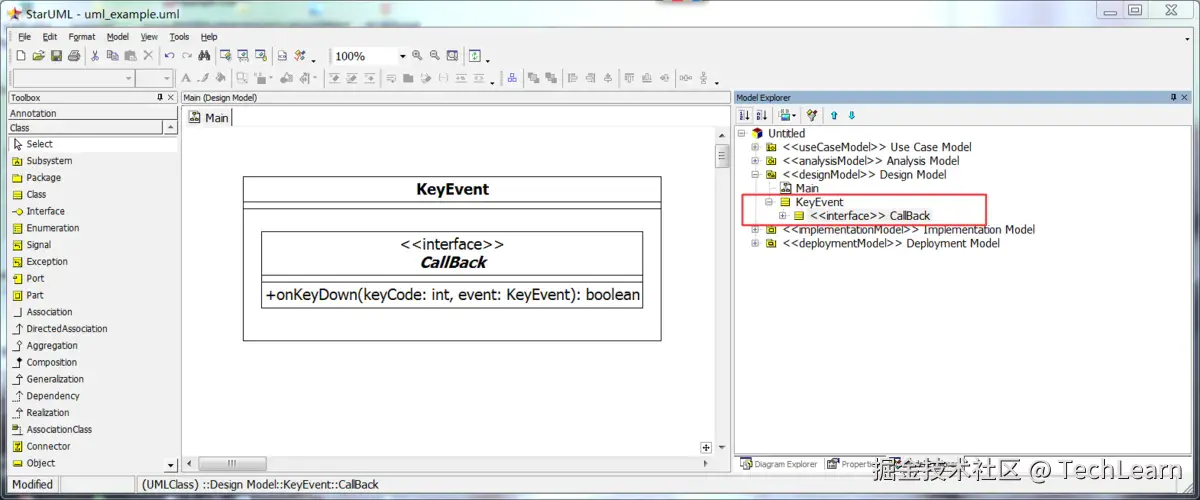This screenshot has width=1200, height=500.
Task: Activate the Select pointer tool
Action: pyautogui.click(x=94, y=144)
